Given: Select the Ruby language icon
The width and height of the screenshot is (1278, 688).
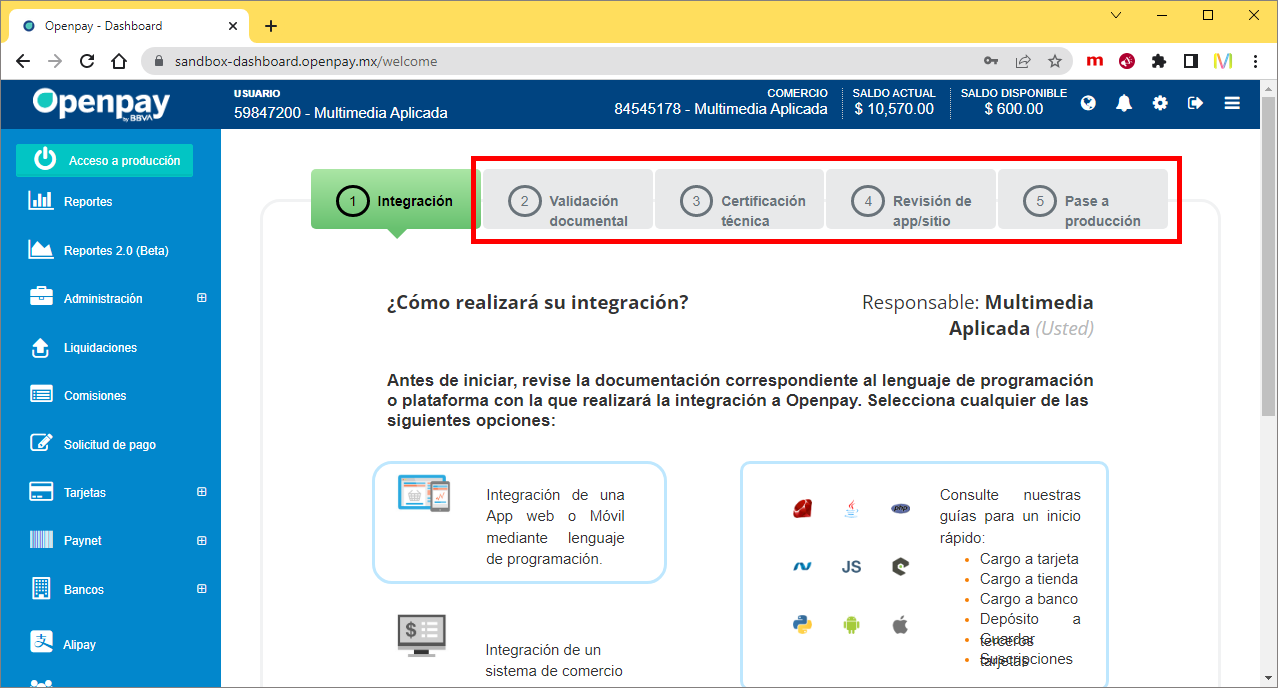Looking at the screenshot, I should [x=802, y=509].
